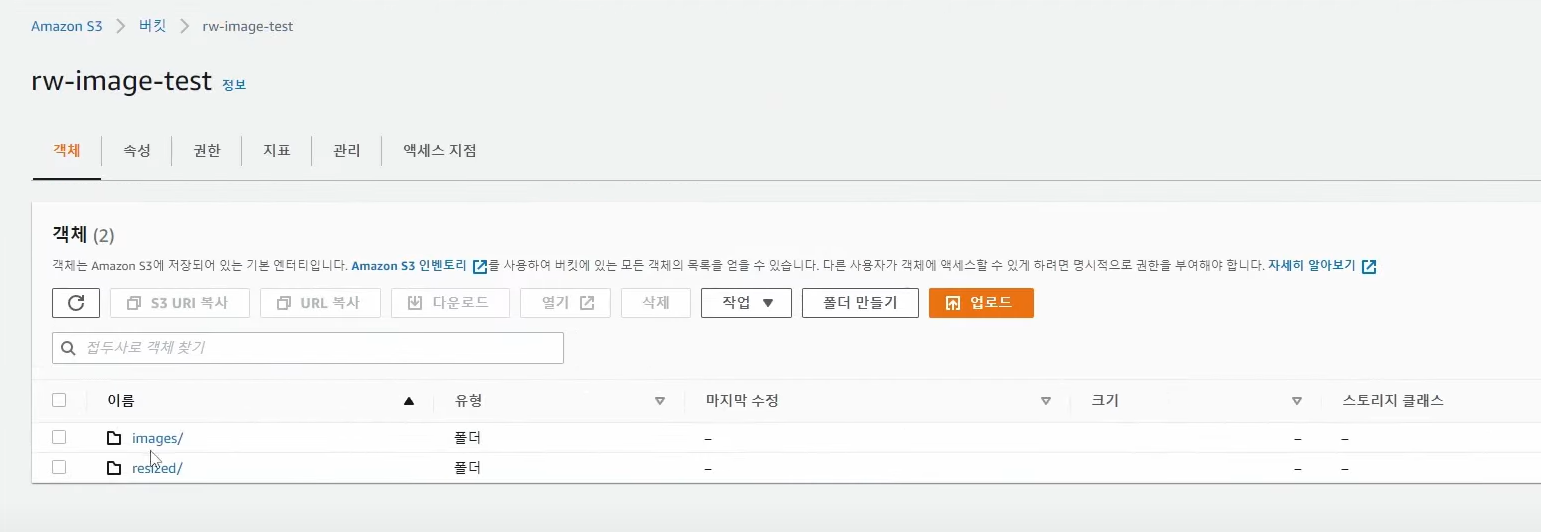Click the breadcrumb chevron after Amazon S3
This screenshot has height=532, width=1541.
coord(121,26)
